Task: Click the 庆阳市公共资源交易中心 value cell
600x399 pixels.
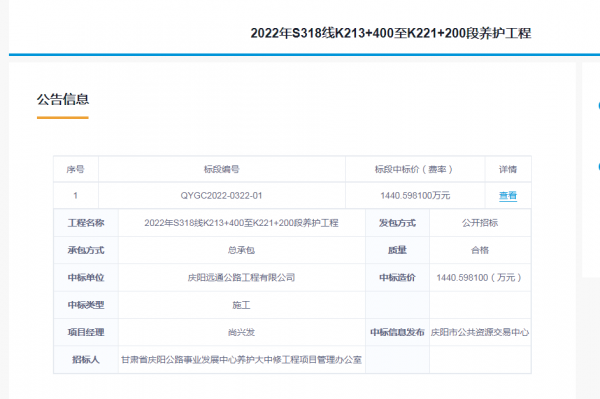Action: (x=480, y=332)
